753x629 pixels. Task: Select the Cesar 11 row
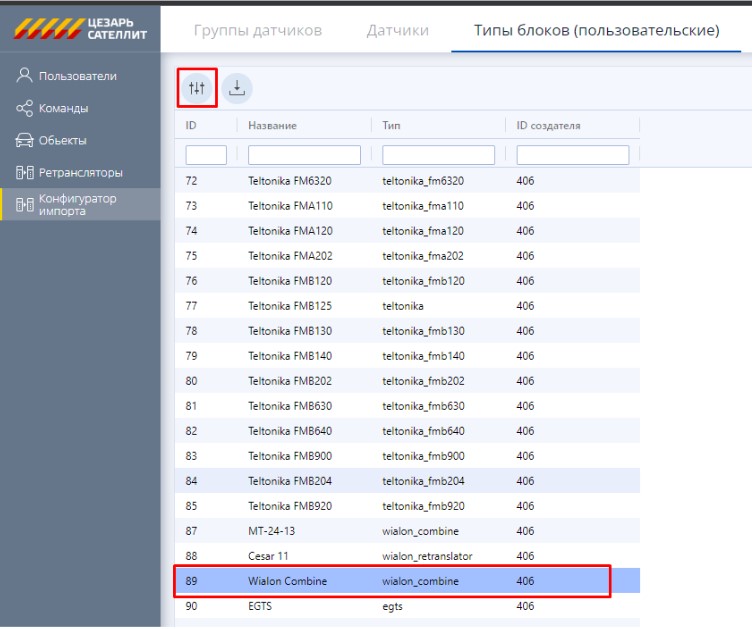pos(408,556)
